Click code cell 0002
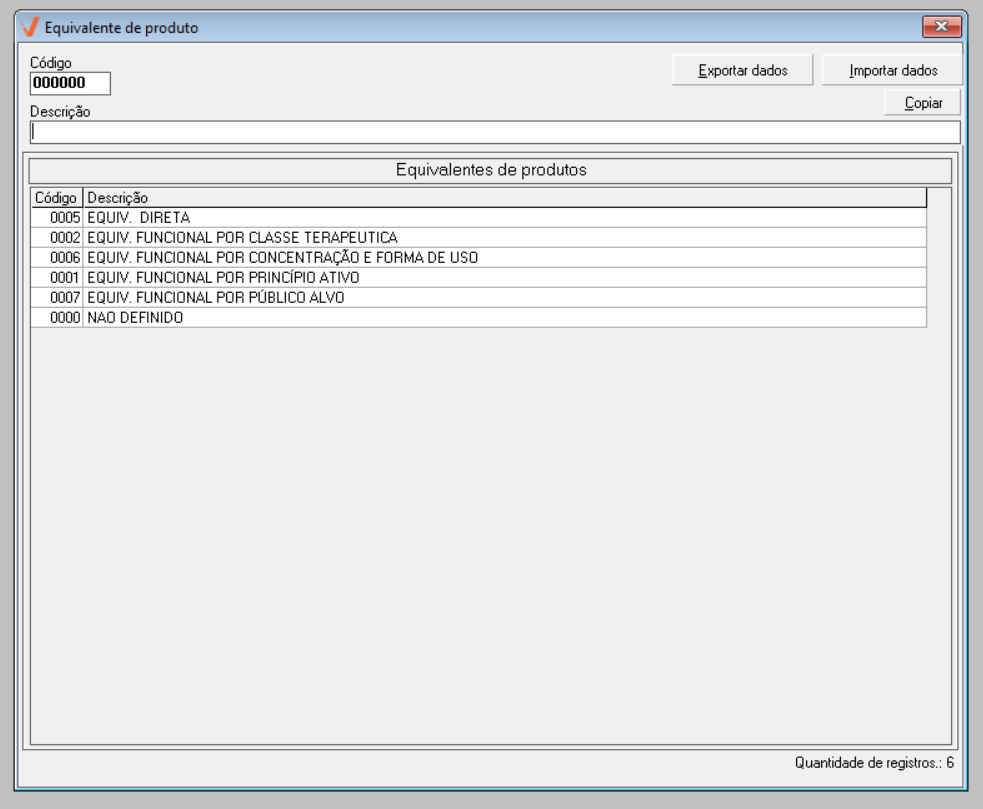The height and width of the screenshot is (809, 983). pyautogui.click(x=57, y=238)
